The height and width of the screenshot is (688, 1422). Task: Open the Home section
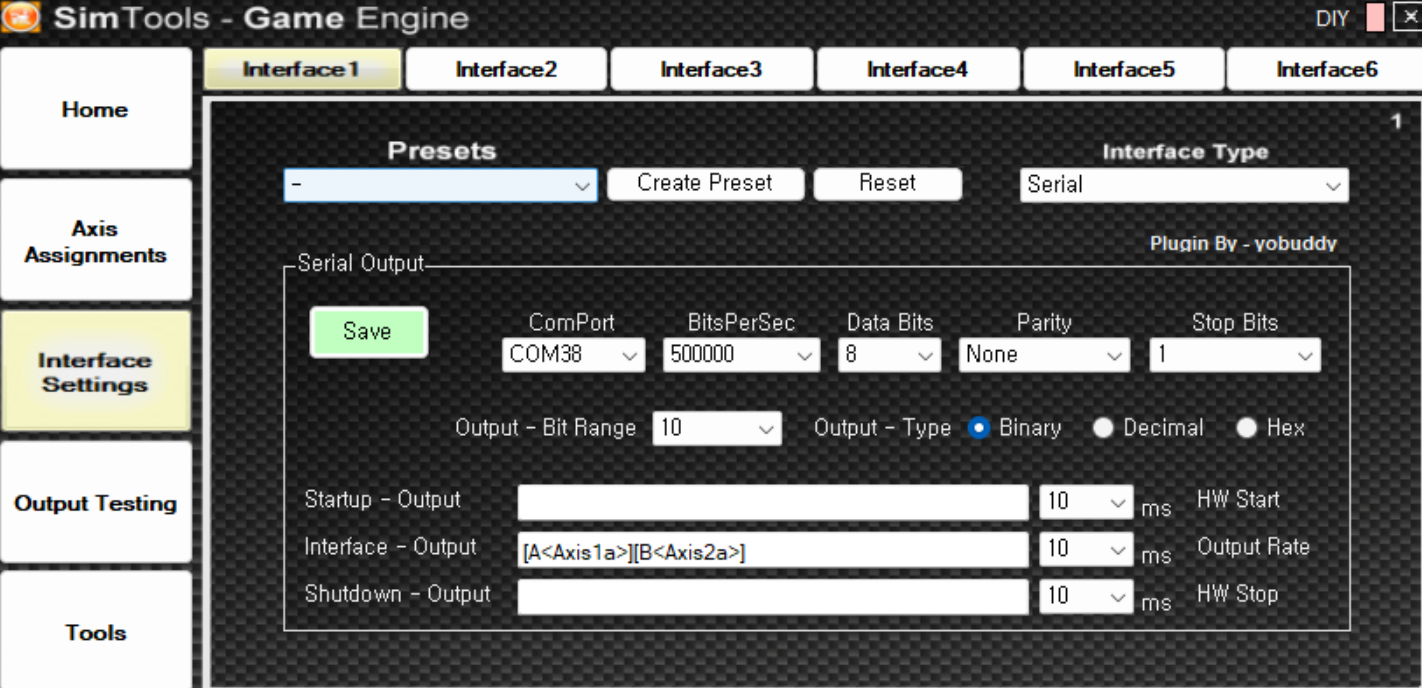(x=95, y=109)
